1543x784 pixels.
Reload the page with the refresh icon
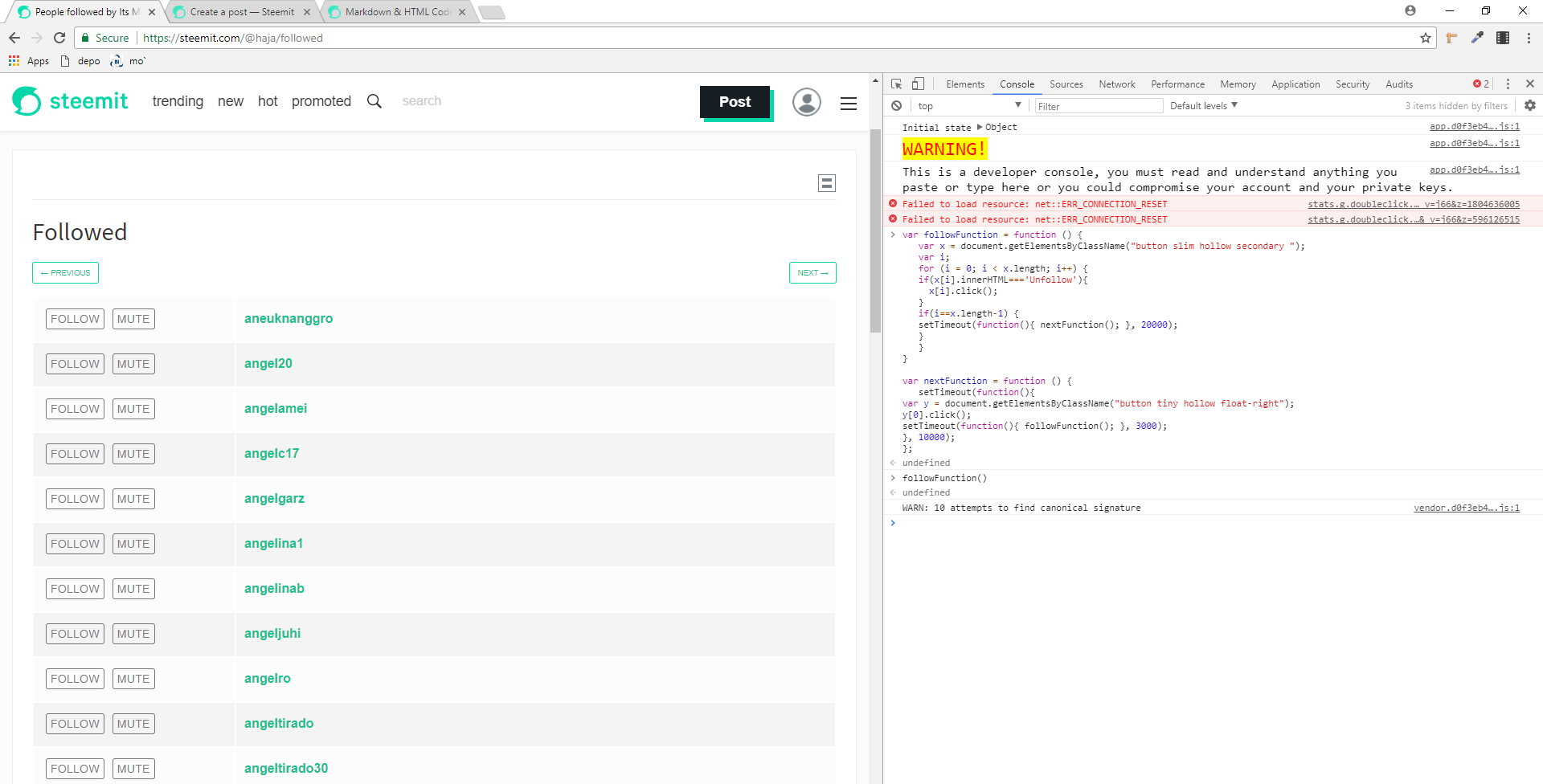point(59,38)
